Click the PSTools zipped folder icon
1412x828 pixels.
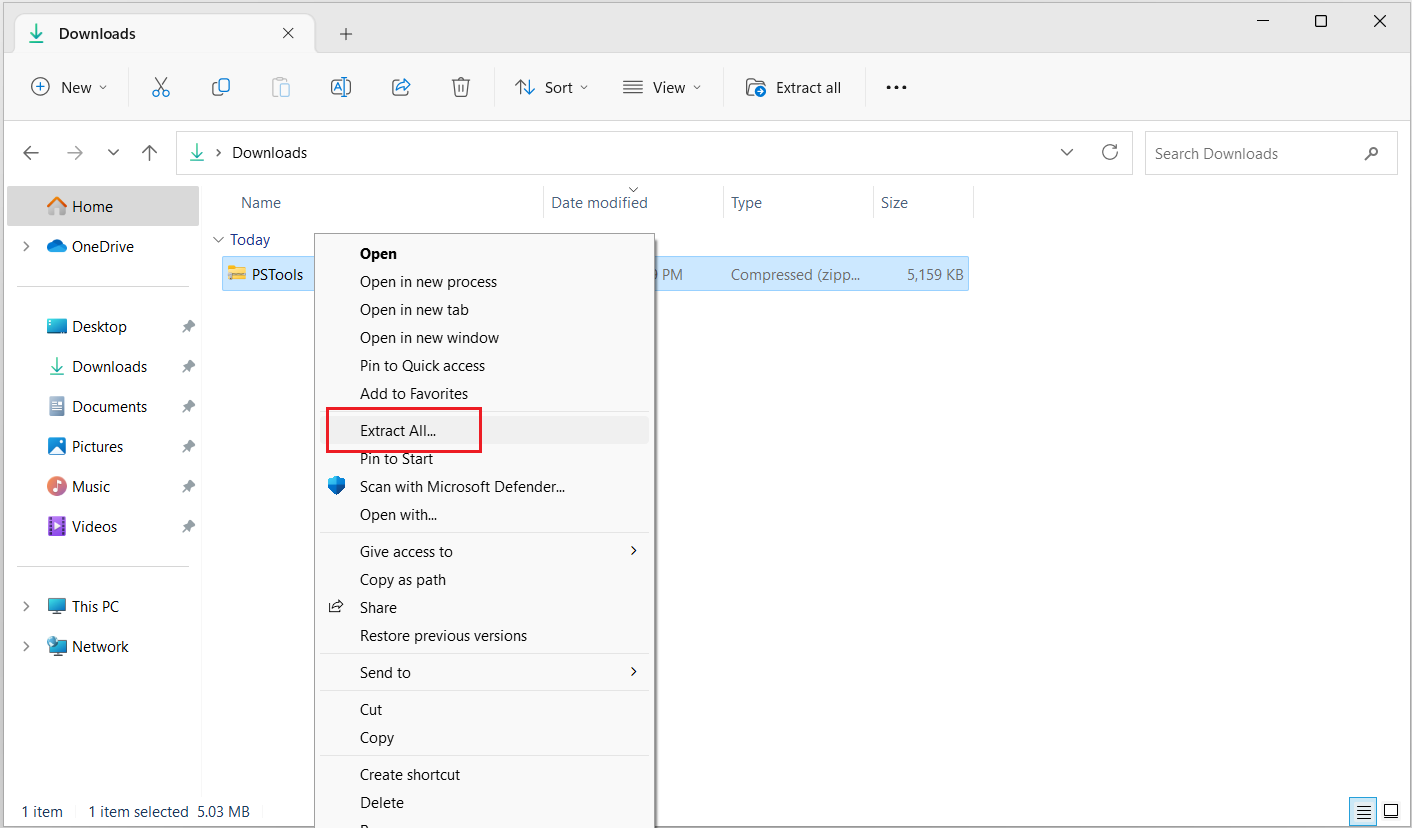coord(237,273)
